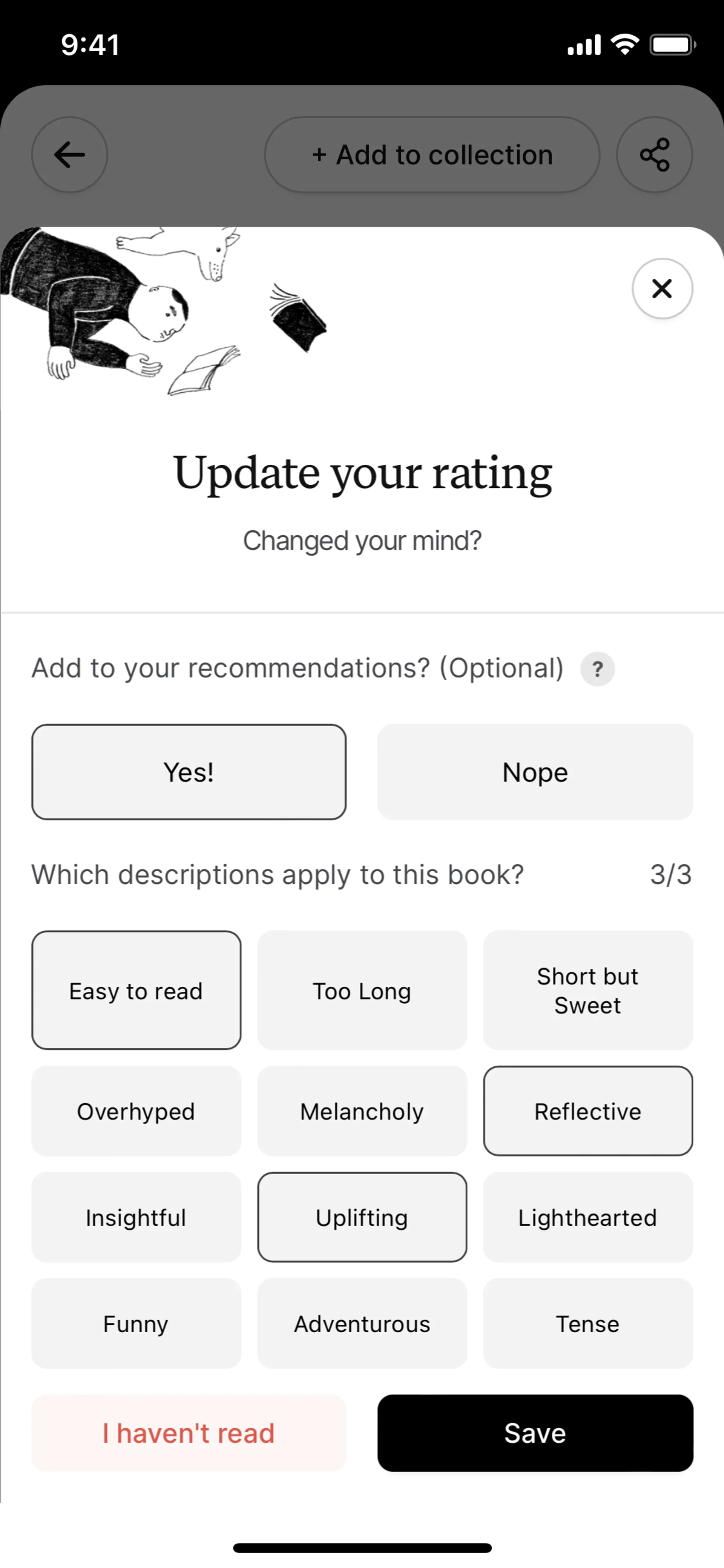Tap the back arrow icon
724x1568 pixels.
pos(69,155)
